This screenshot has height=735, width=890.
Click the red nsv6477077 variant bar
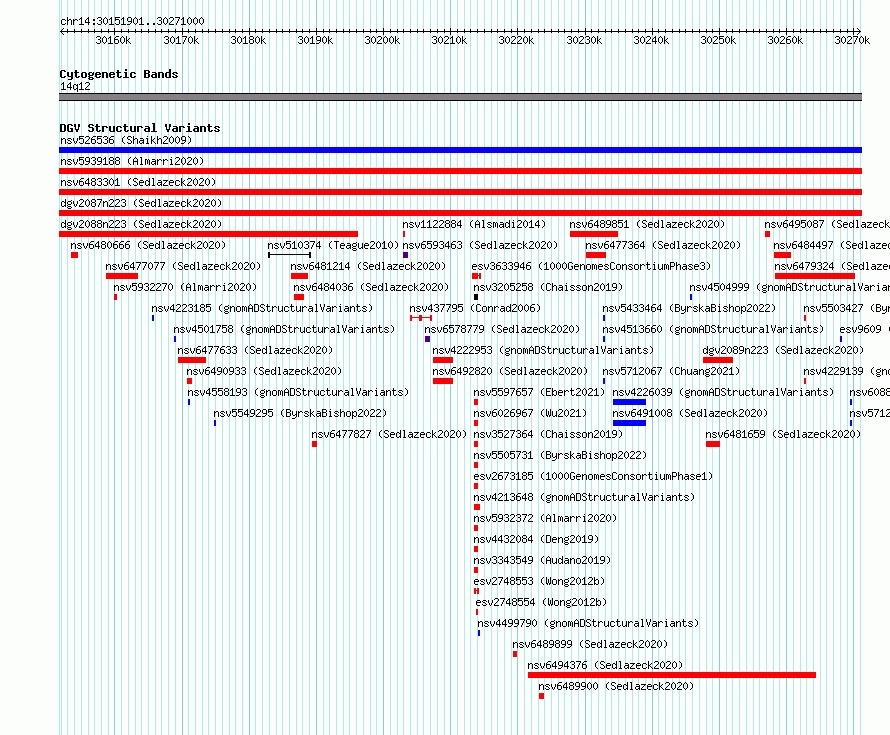coord(122,276)
